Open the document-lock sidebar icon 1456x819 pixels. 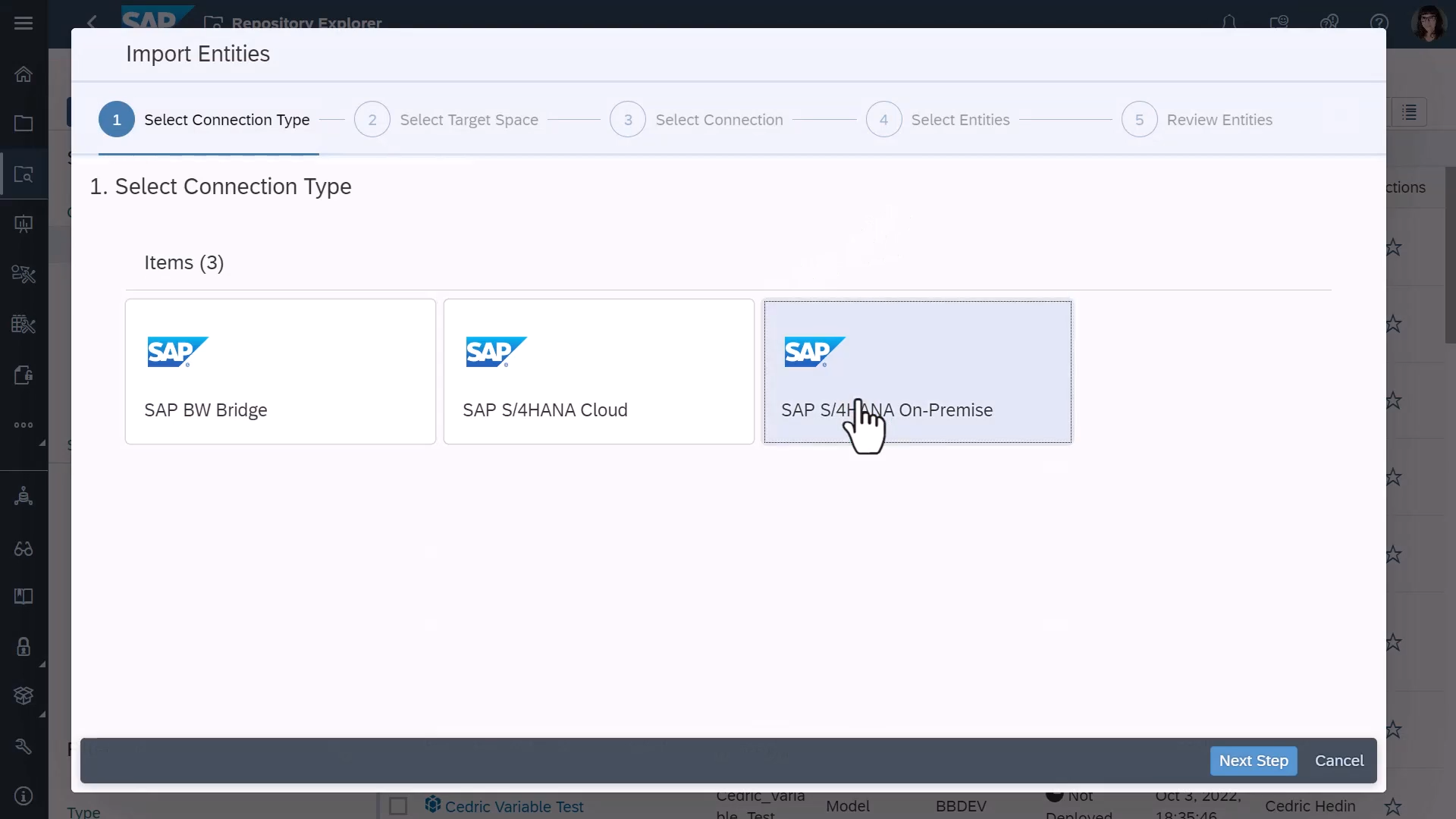[x=24, y=375]
